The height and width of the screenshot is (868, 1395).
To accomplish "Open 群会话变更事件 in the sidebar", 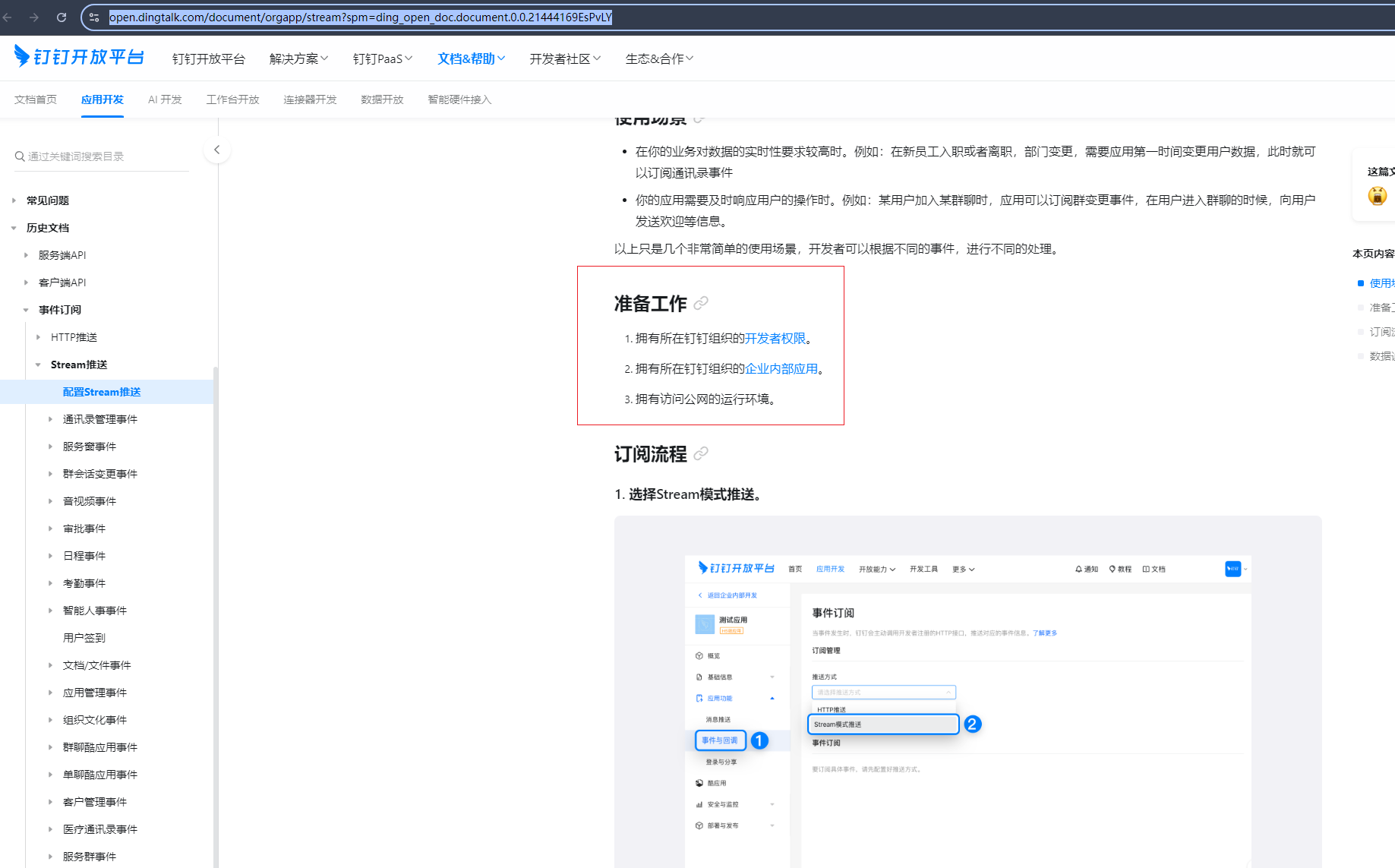I will click(x=100, y=474).
